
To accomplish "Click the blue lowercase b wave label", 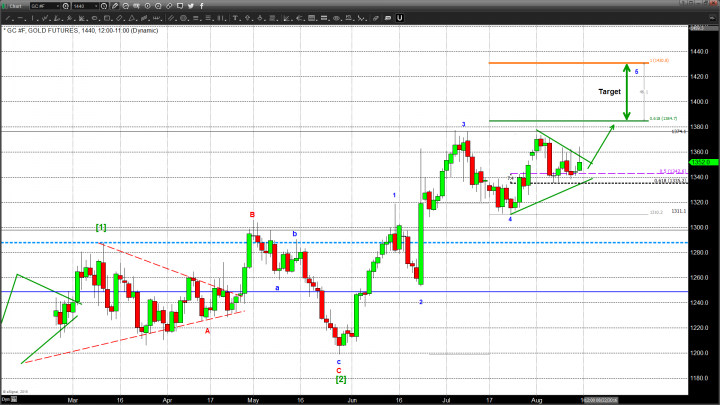I will click(295, 234).
